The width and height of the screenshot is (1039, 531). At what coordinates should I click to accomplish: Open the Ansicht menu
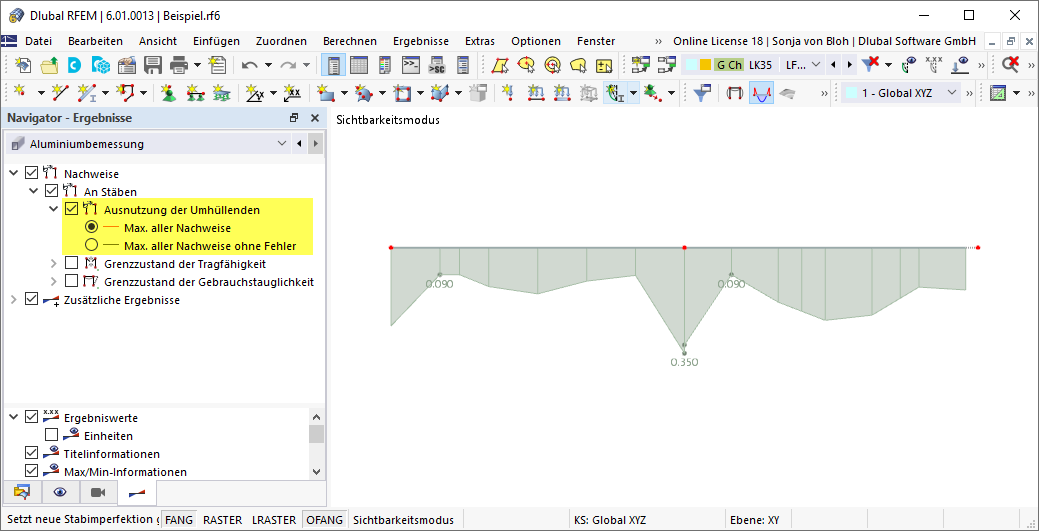(158, 41)
